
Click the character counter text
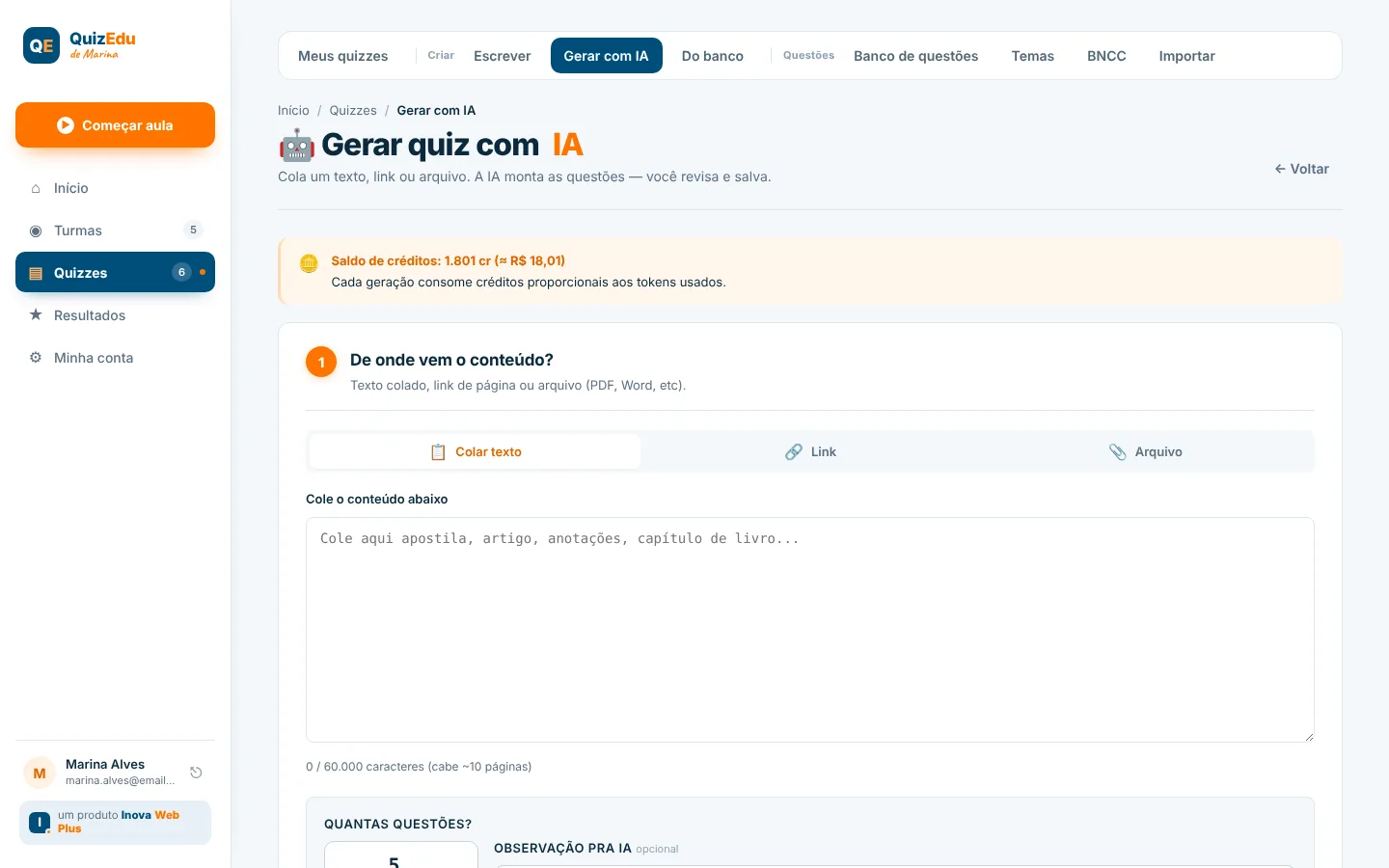[419, 767]
